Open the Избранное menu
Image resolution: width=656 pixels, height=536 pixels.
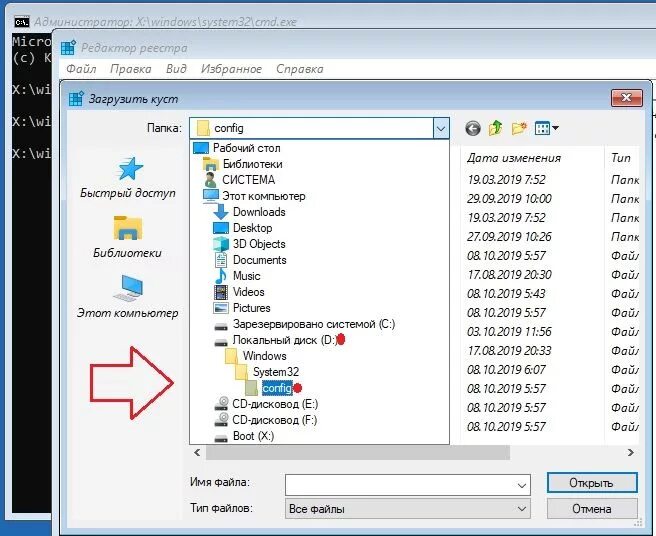[x=231, y=69]
